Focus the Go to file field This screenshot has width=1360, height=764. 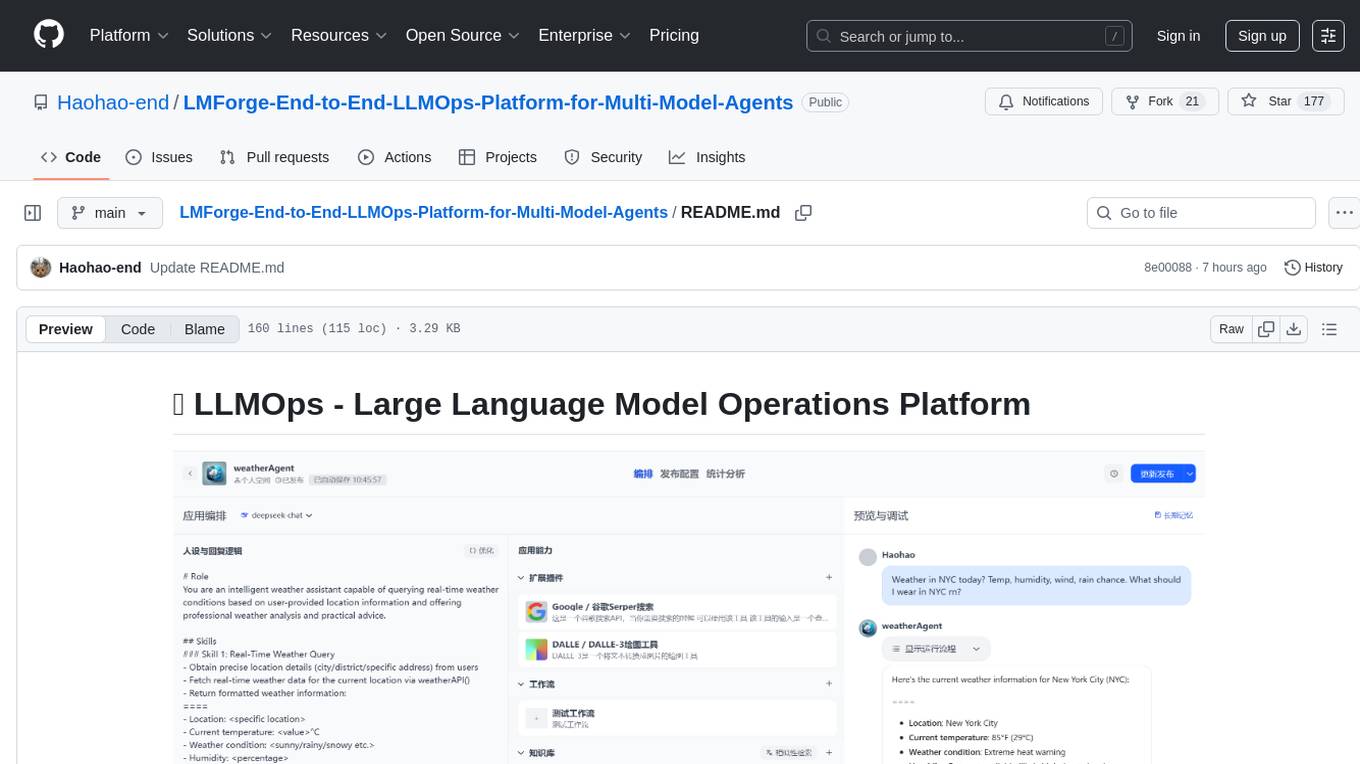coord(1201,213)
